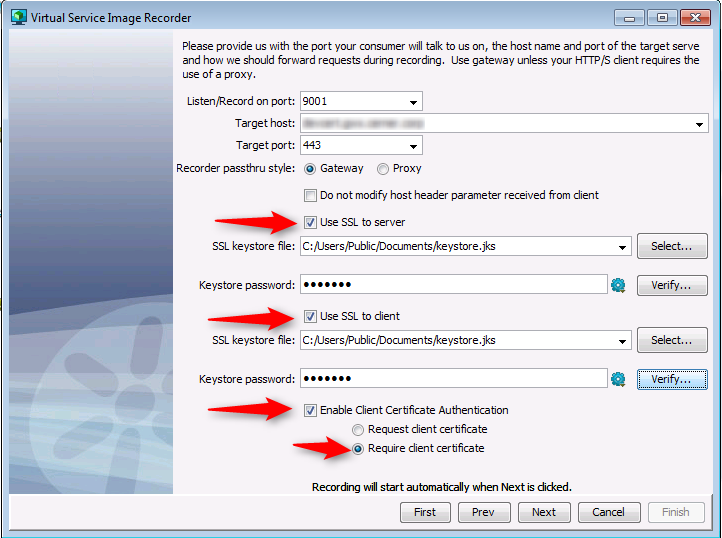
Task: Click Verify button for server keystore password
Action: pos(672,285)
